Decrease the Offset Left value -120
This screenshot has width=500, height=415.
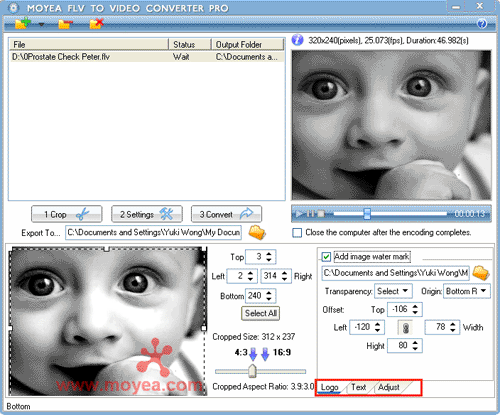[x=377, y=330]
